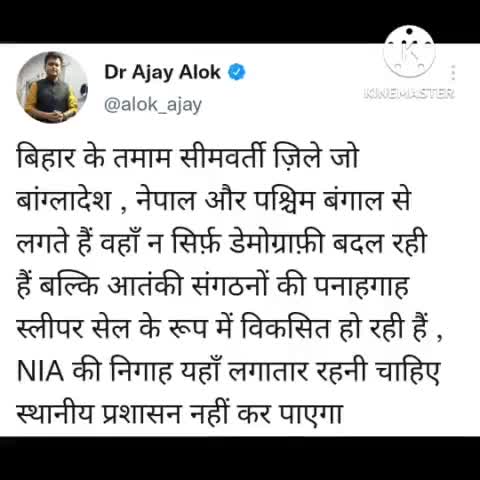Screen dimensions: 480x480
Task: Select the display name Dr Ajay Alok
Action: pyautogui.click(x=162, y=72)
